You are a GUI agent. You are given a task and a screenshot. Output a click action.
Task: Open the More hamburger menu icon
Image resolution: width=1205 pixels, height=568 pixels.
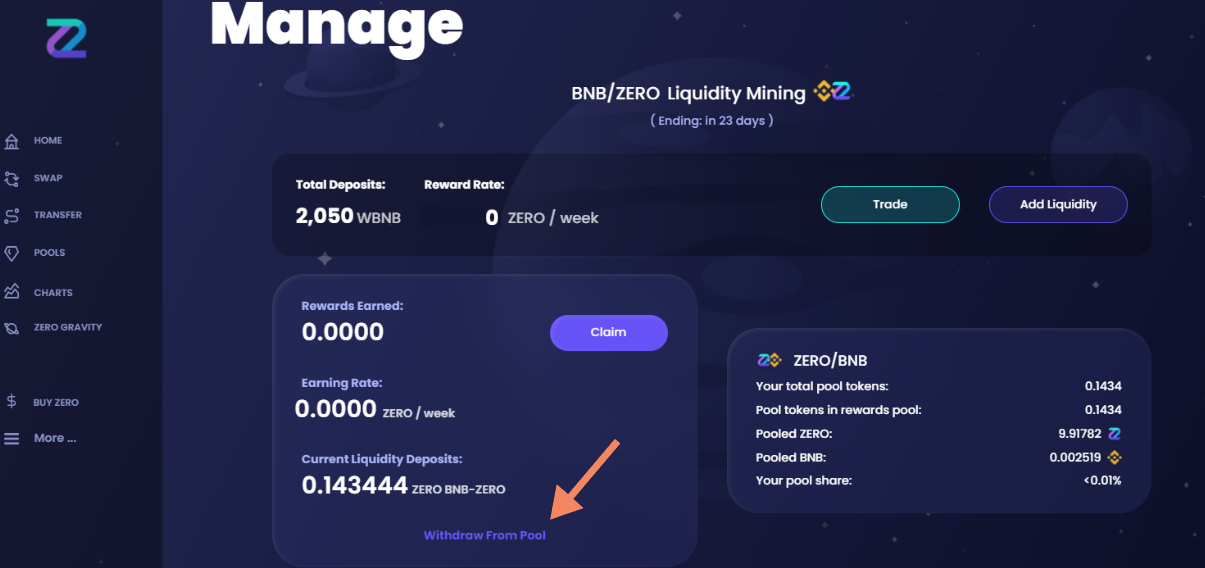click(x=12, y=439)
